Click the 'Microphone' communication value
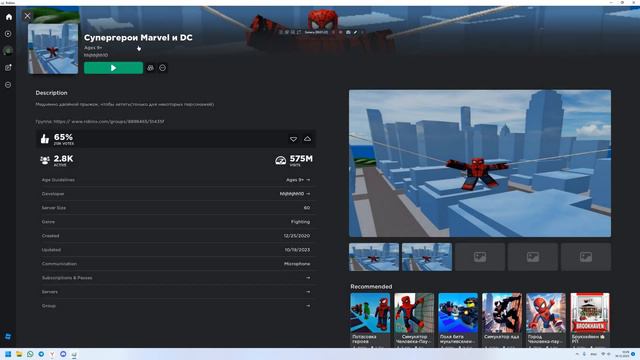Viewport: 640px width, 360px height. click(297, 264)
